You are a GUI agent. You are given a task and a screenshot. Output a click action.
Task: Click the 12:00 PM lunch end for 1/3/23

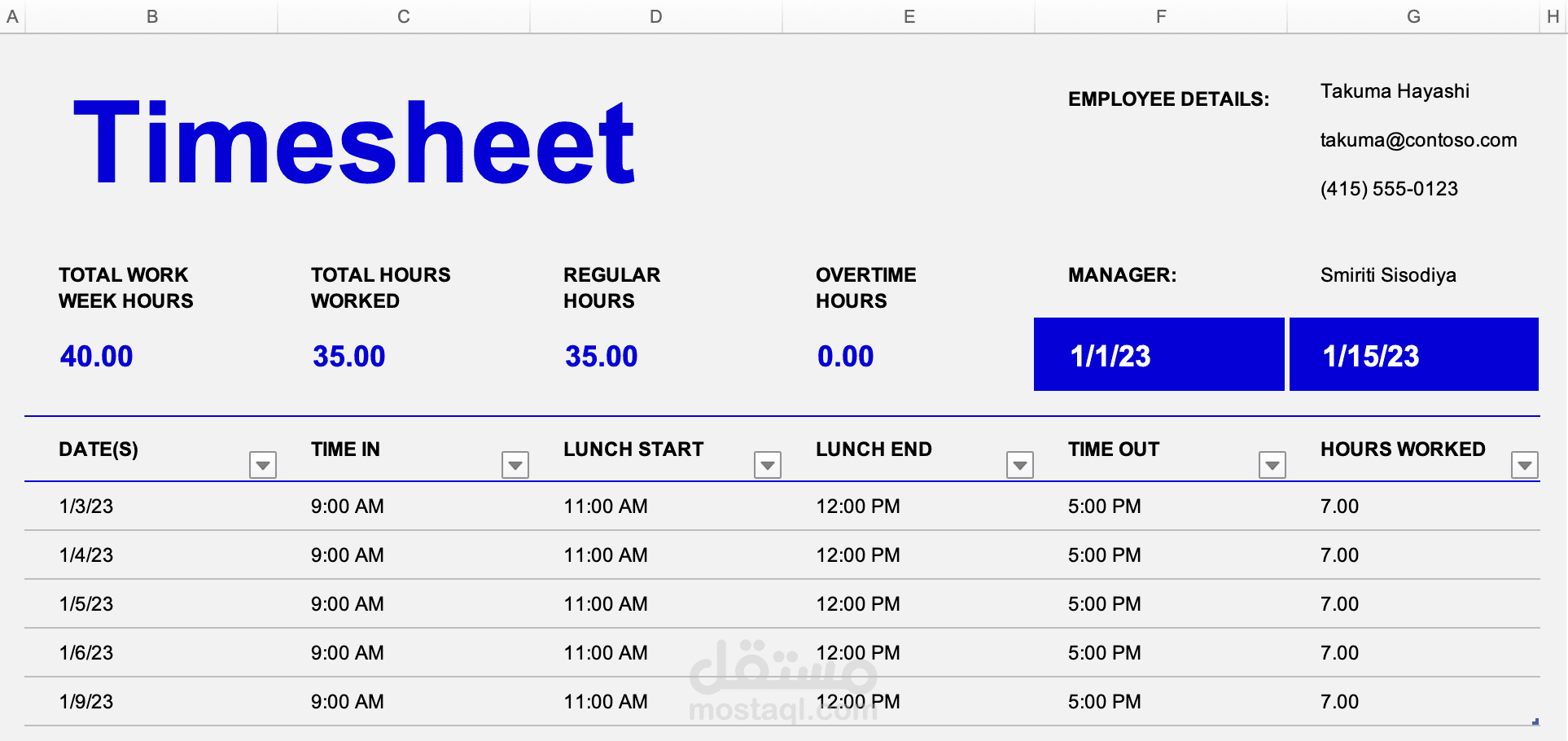pos(858,506)
